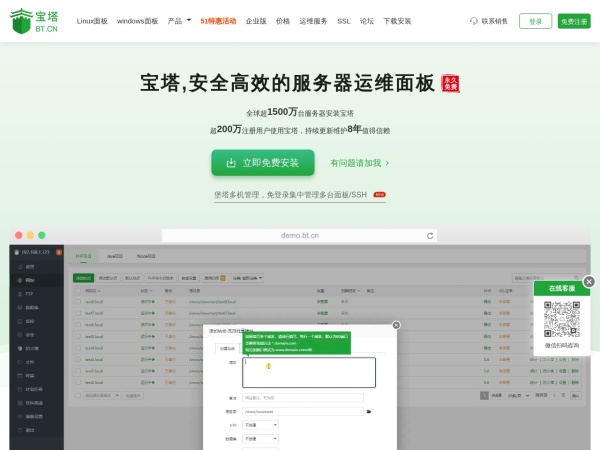The height and width of the screenshot is (450, 600).
Task: Open the 堡塔多机管理 link
Action: [x=300, y=195]
